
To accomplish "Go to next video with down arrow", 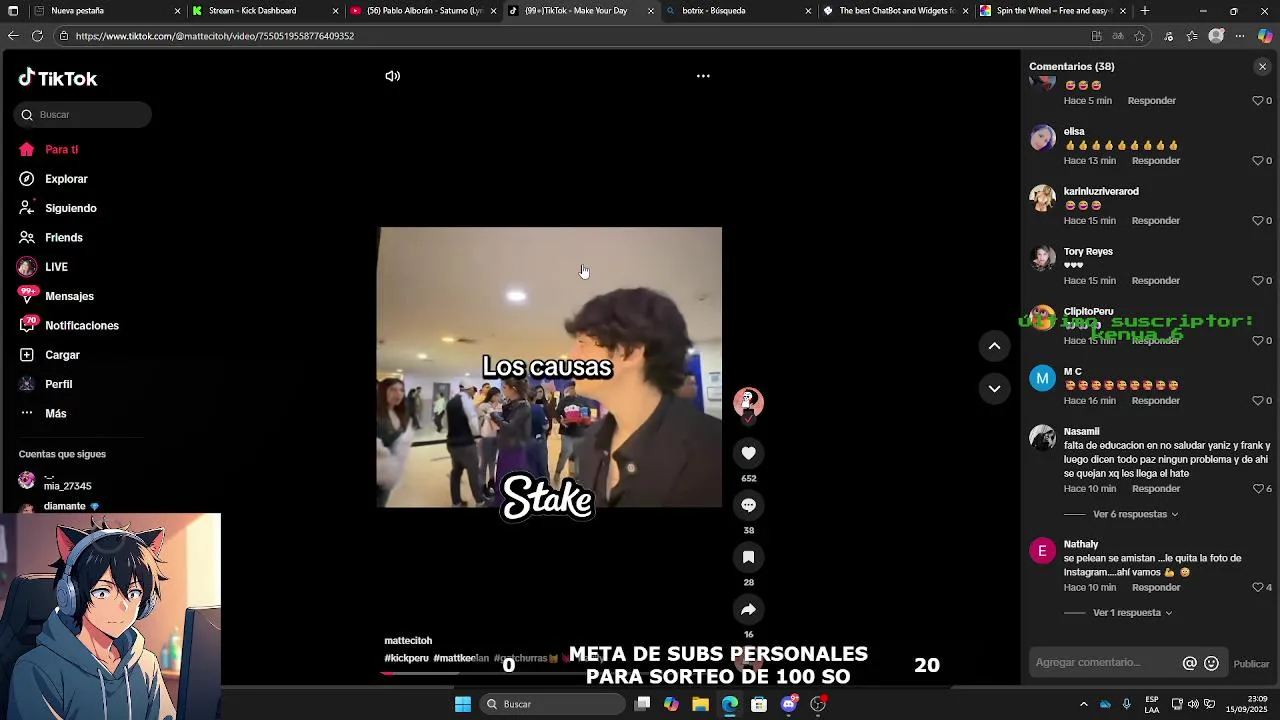I will click(994, 388).
